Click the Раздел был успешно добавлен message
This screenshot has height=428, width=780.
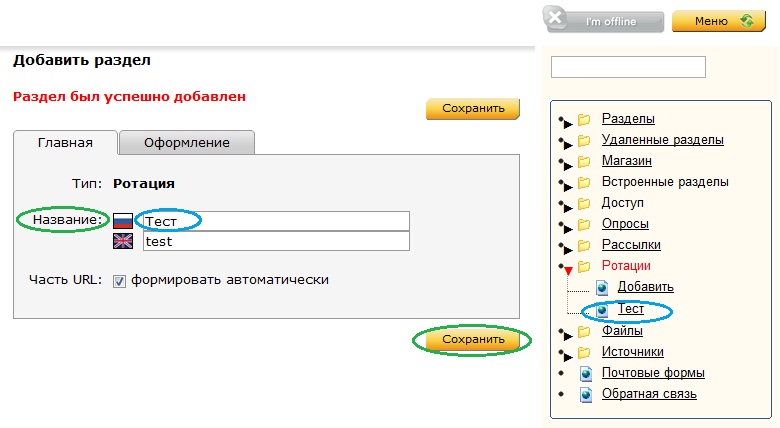pos(129,97)
